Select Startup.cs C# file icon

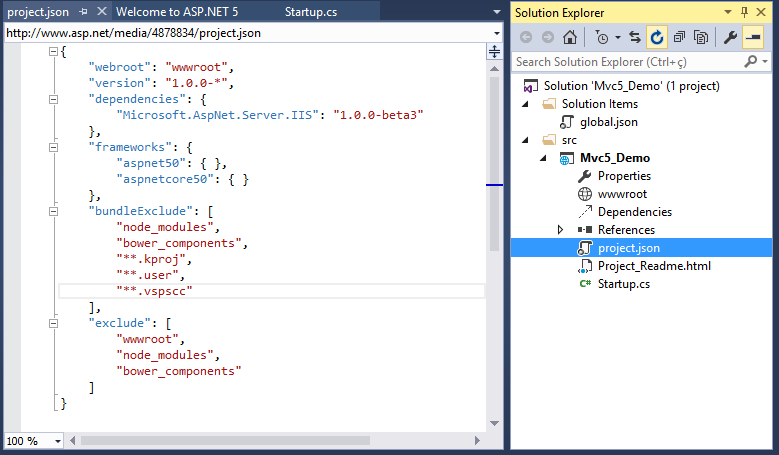(x=585, y=284)
